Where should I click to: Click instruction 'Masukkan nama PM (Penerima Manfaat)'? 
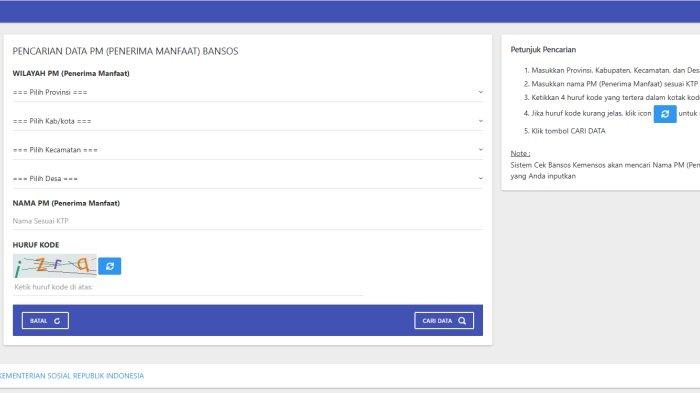[x=615, y=84]
